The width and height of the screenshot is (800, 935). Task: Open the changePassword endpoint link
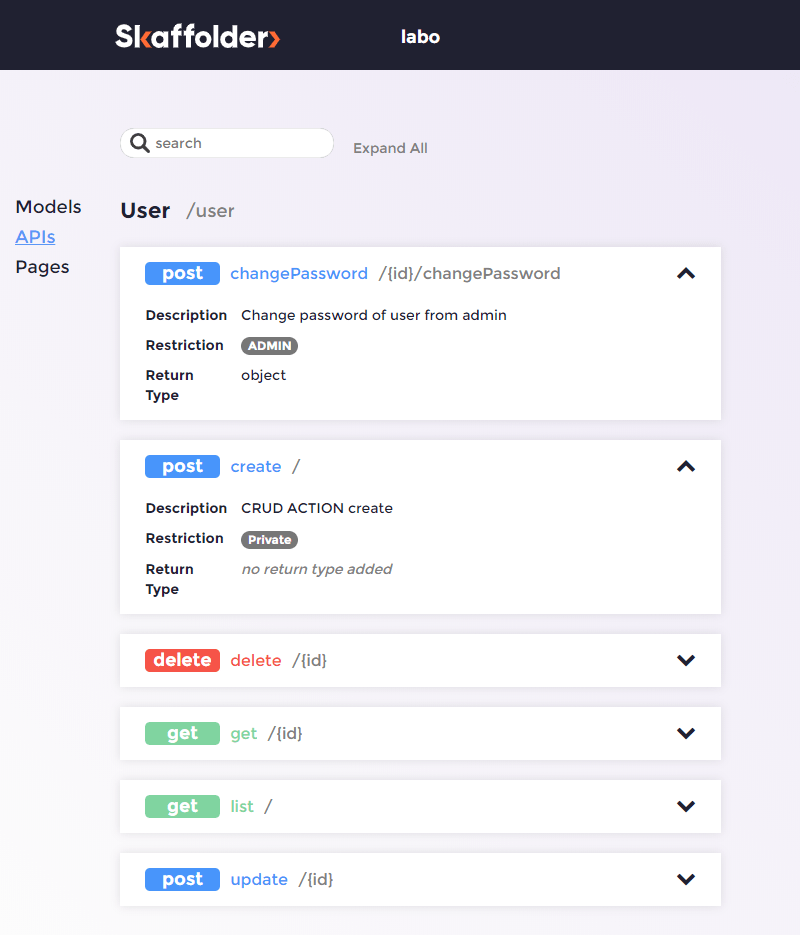click(x=298, y=273)
